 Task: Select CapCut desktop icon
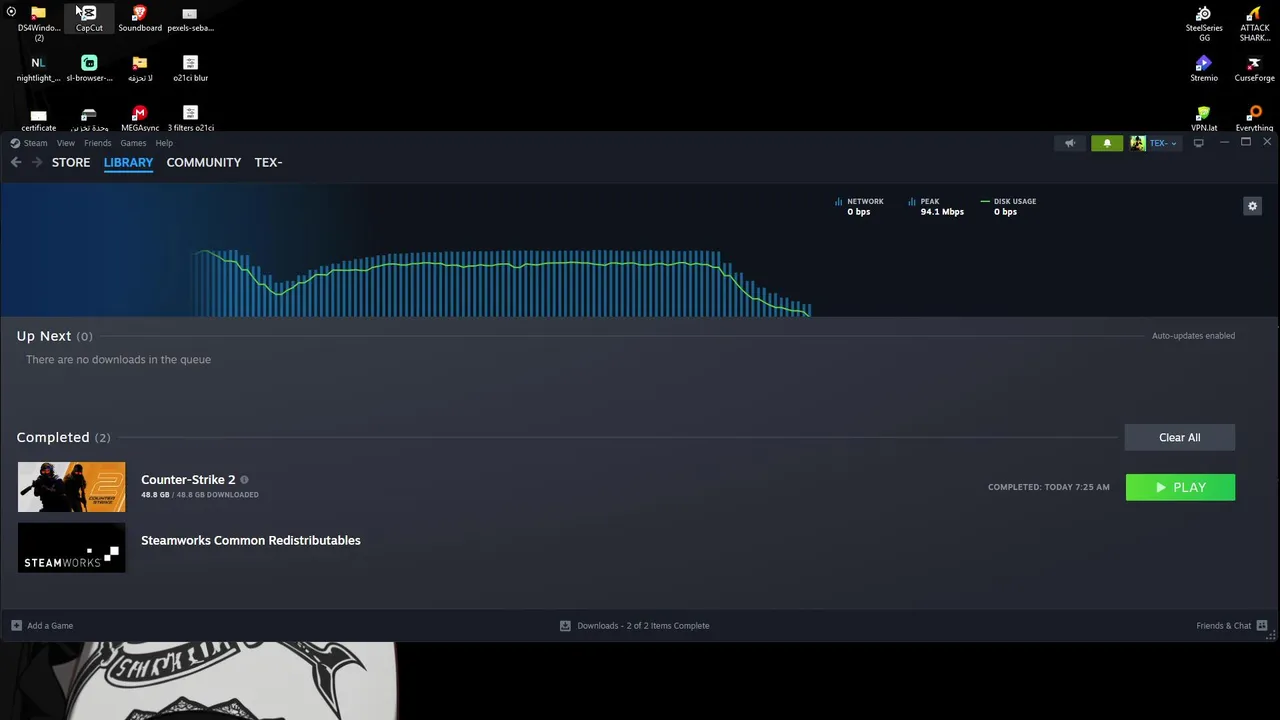pyautogui.click(x=89, y=18)
